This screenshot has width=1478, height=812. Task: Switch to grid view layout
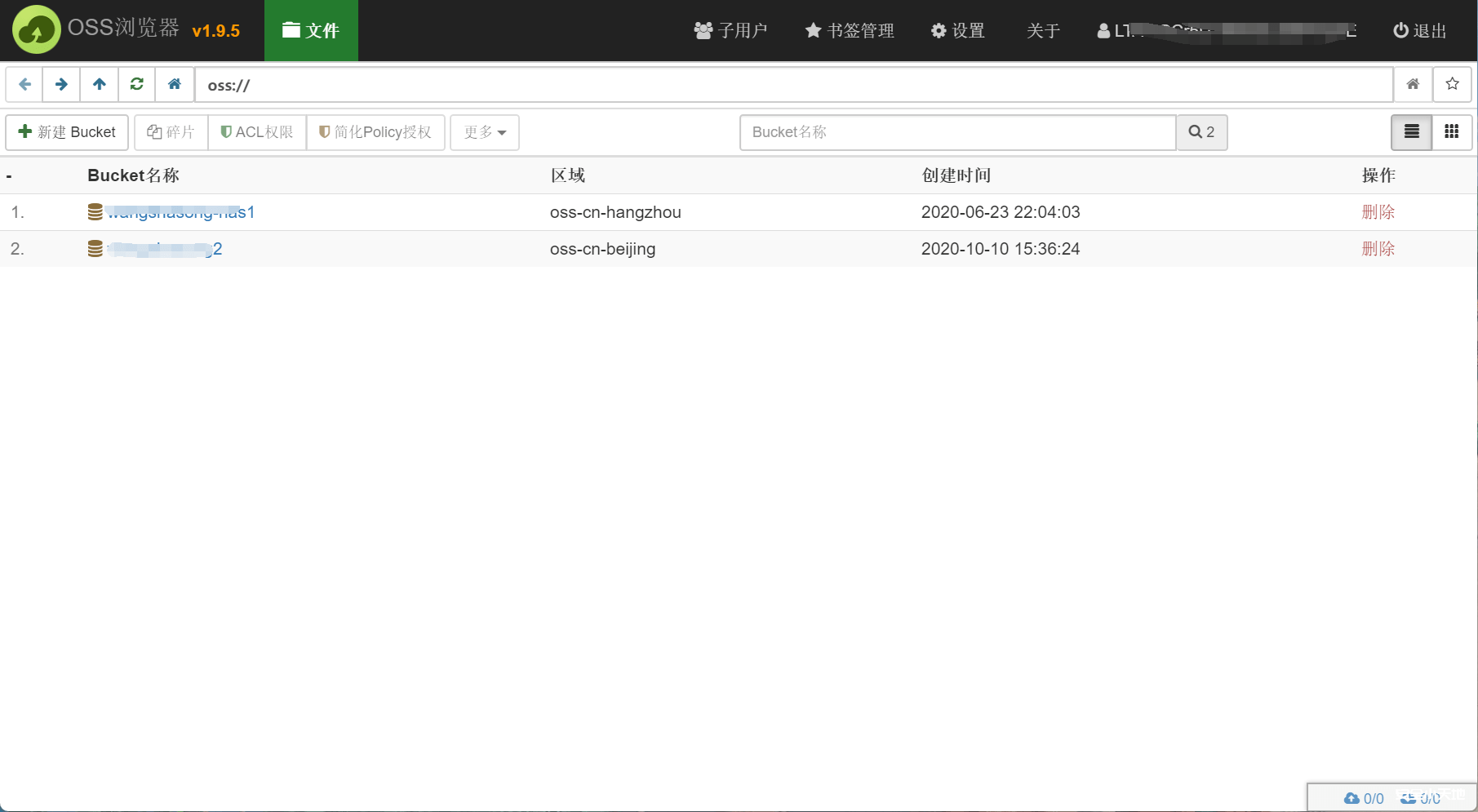[x=1452, y=131]
